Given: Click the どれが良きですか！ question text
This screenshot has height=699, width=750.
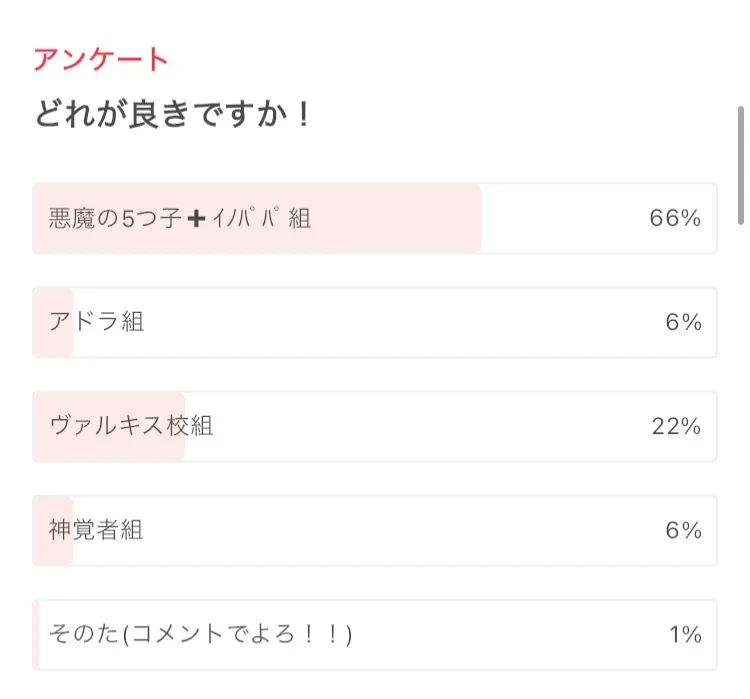Looking at the screenshot, I should [173, 114].
